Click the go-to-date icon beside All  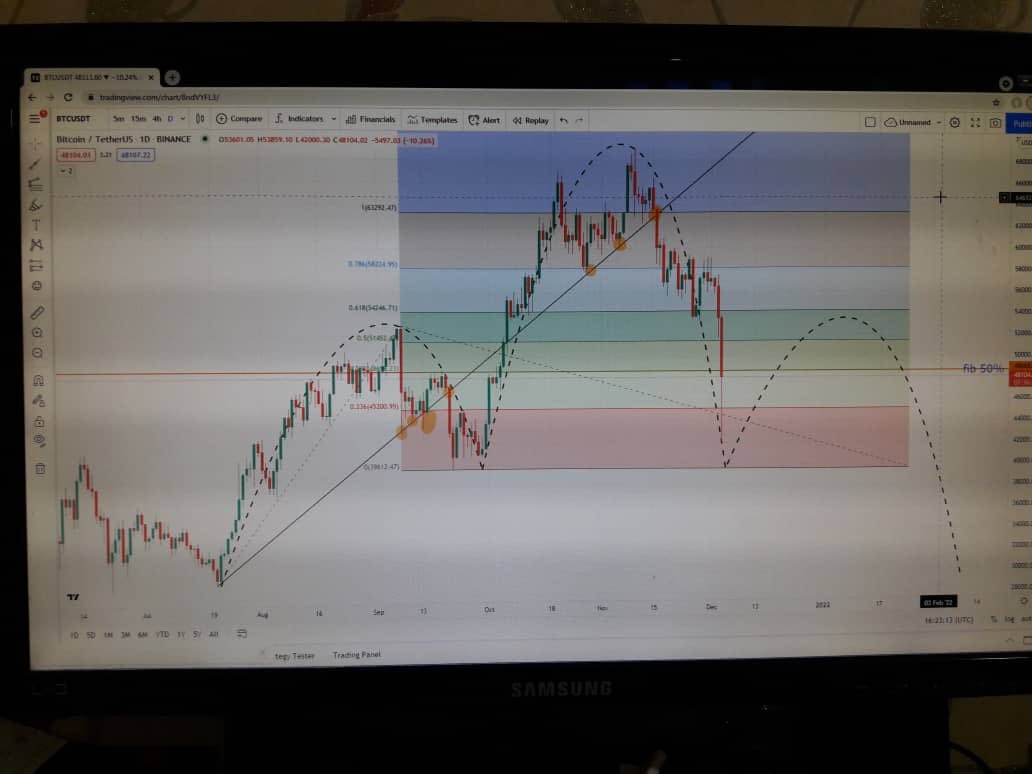click(x=242, y=634)
